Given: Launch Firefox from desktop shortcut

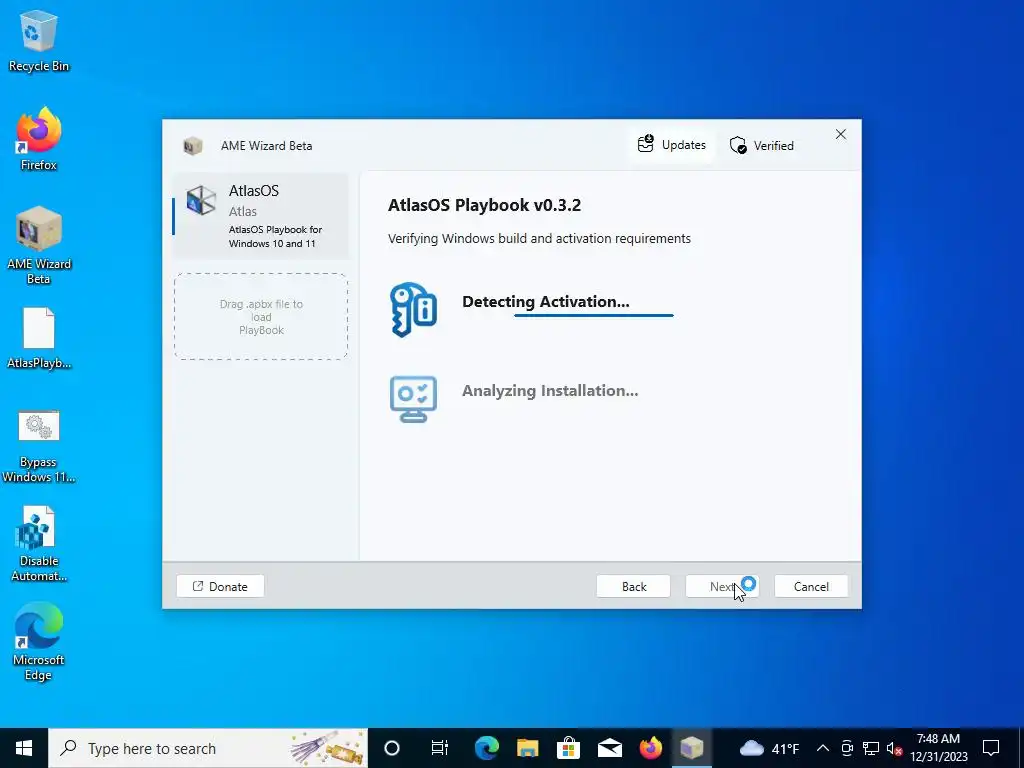Looking at the screenshot, I should click(x=39, y=138).
